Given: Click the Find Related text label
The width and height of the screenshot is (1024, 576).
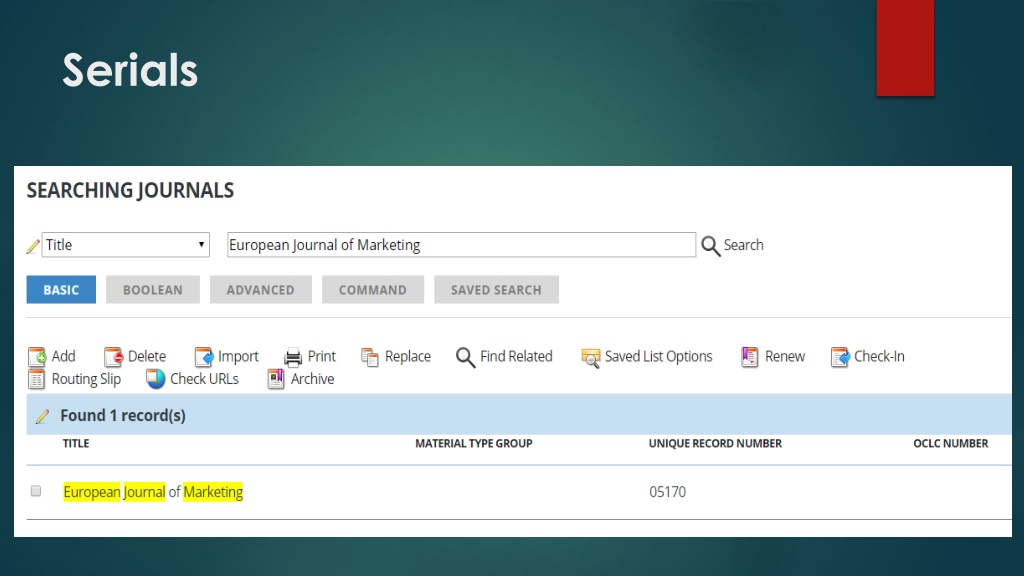Looking at the screenshot, I should [x=516, y=356].
